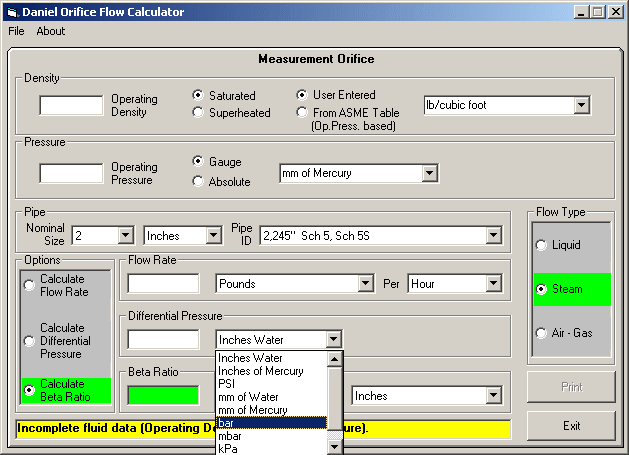Click the Exit button
The image size is (629, 455).
(x=571, y=425)
